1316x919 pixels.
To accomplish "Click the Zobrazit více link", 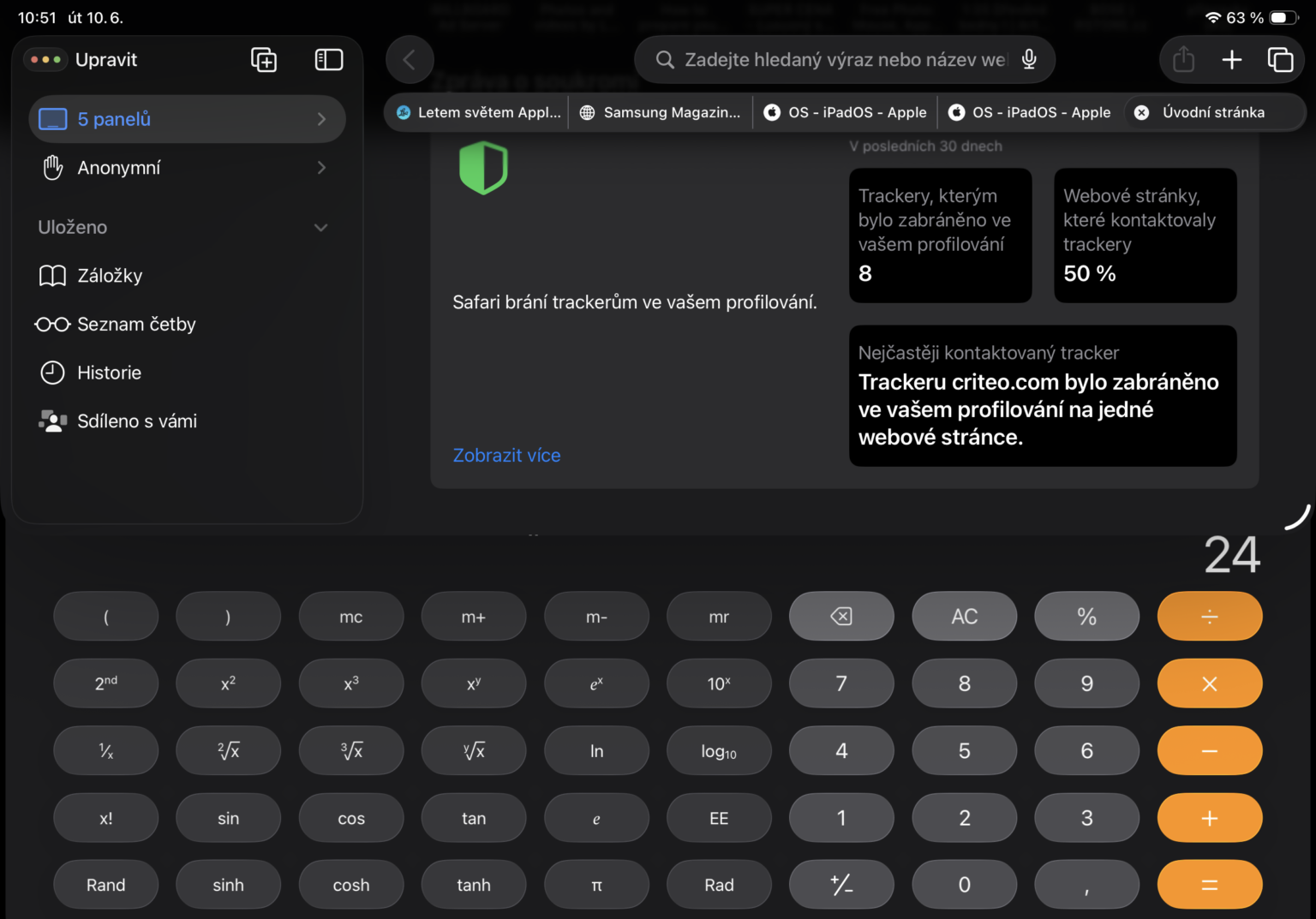I will coord(506,455).
